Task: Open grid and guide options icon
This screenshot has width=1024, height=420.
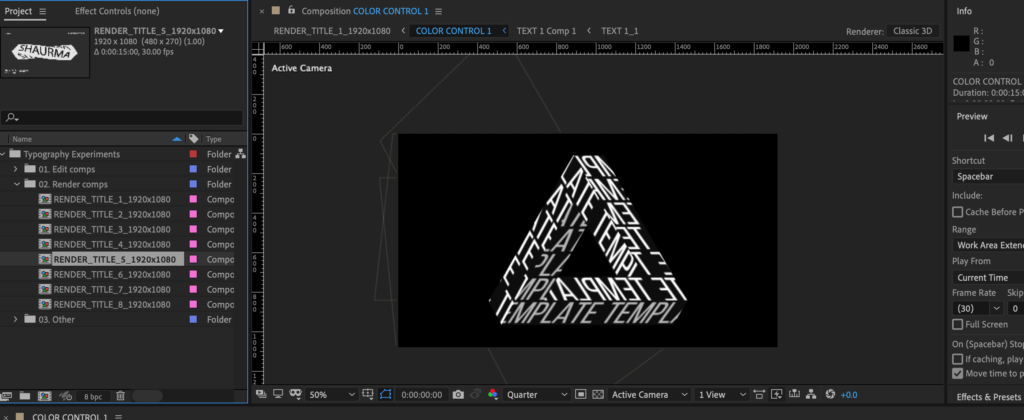Action: (369, 395)
